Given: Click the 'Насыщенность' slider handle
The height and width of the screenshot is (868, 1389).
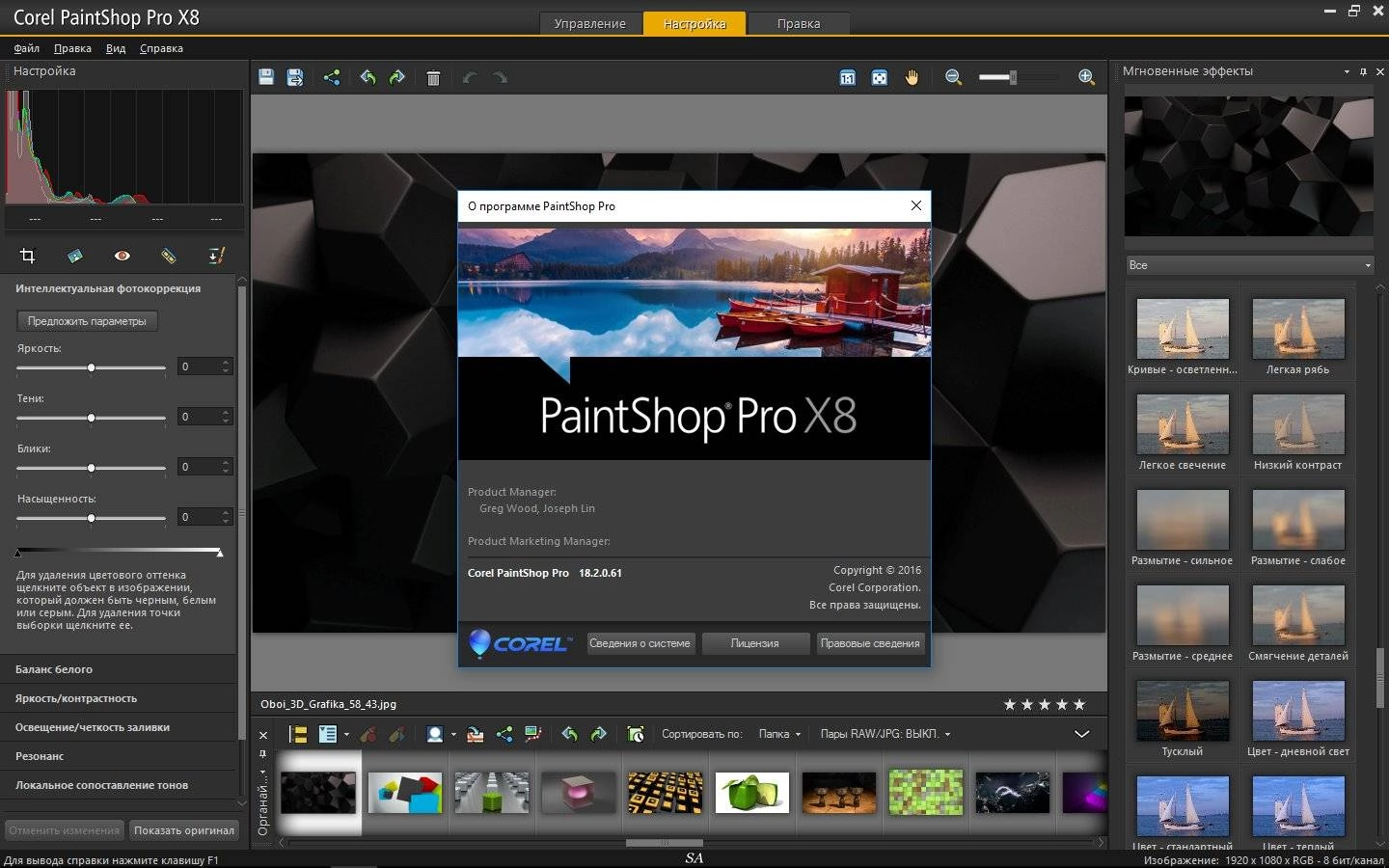Looking at the screenshot, I should click(91, 518).
